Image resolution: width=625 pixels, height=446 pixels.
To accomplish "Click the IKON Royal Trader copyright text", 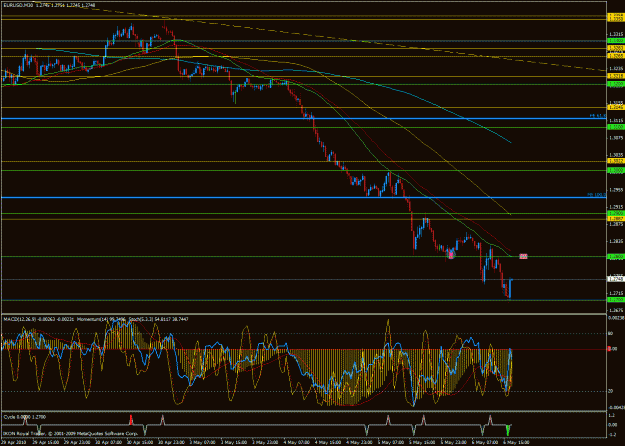I will (70, 433).
